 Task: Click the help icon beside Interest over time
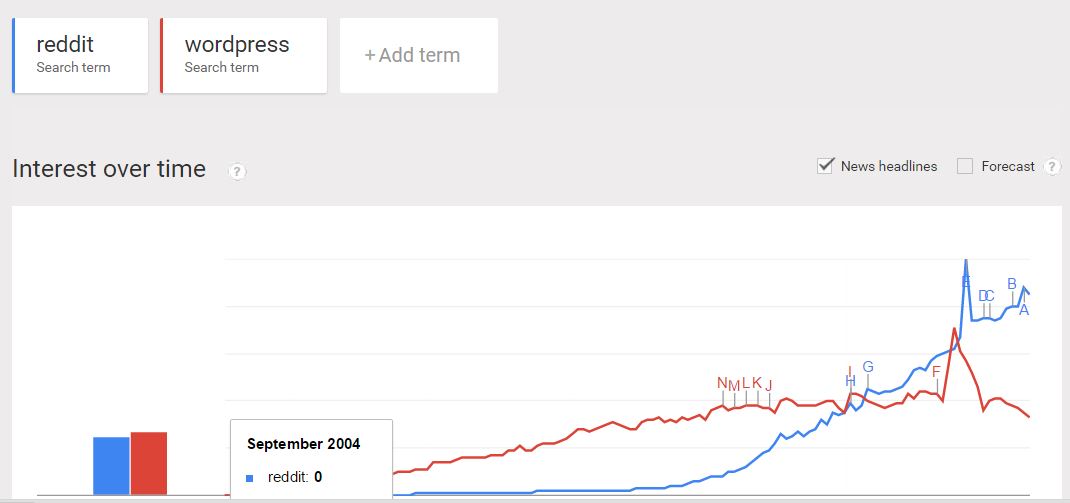pyautogui.click(x=237, y=171)
